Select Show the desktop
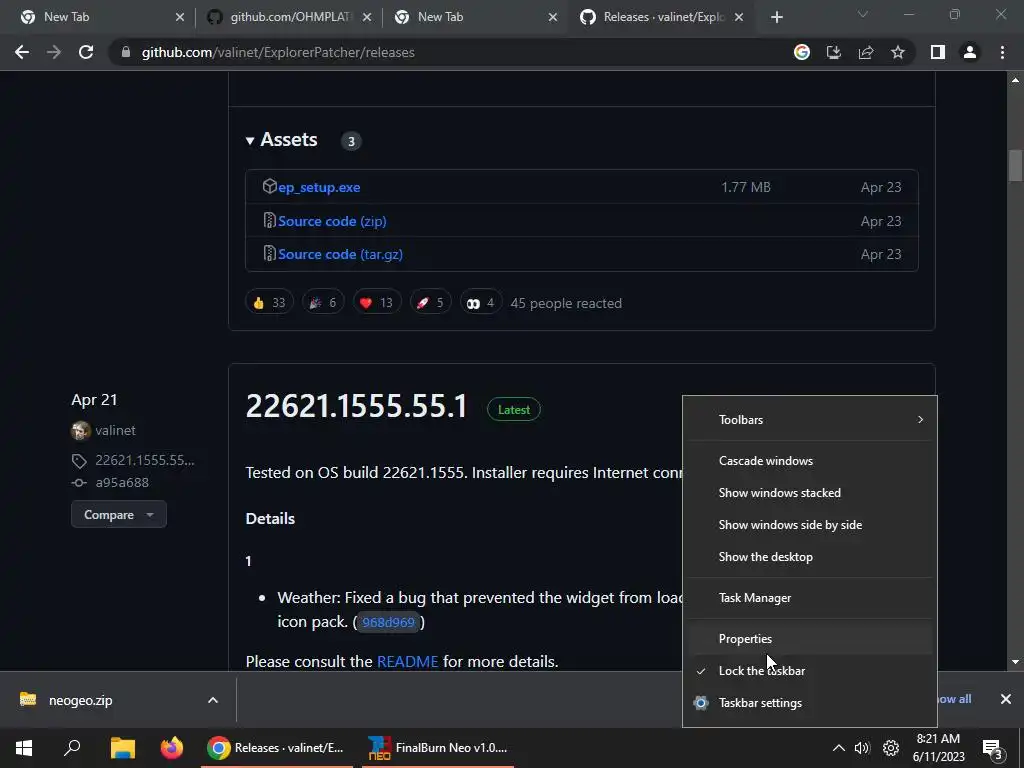The width and height of the screenshot is (1024, 768). [809, 557]
